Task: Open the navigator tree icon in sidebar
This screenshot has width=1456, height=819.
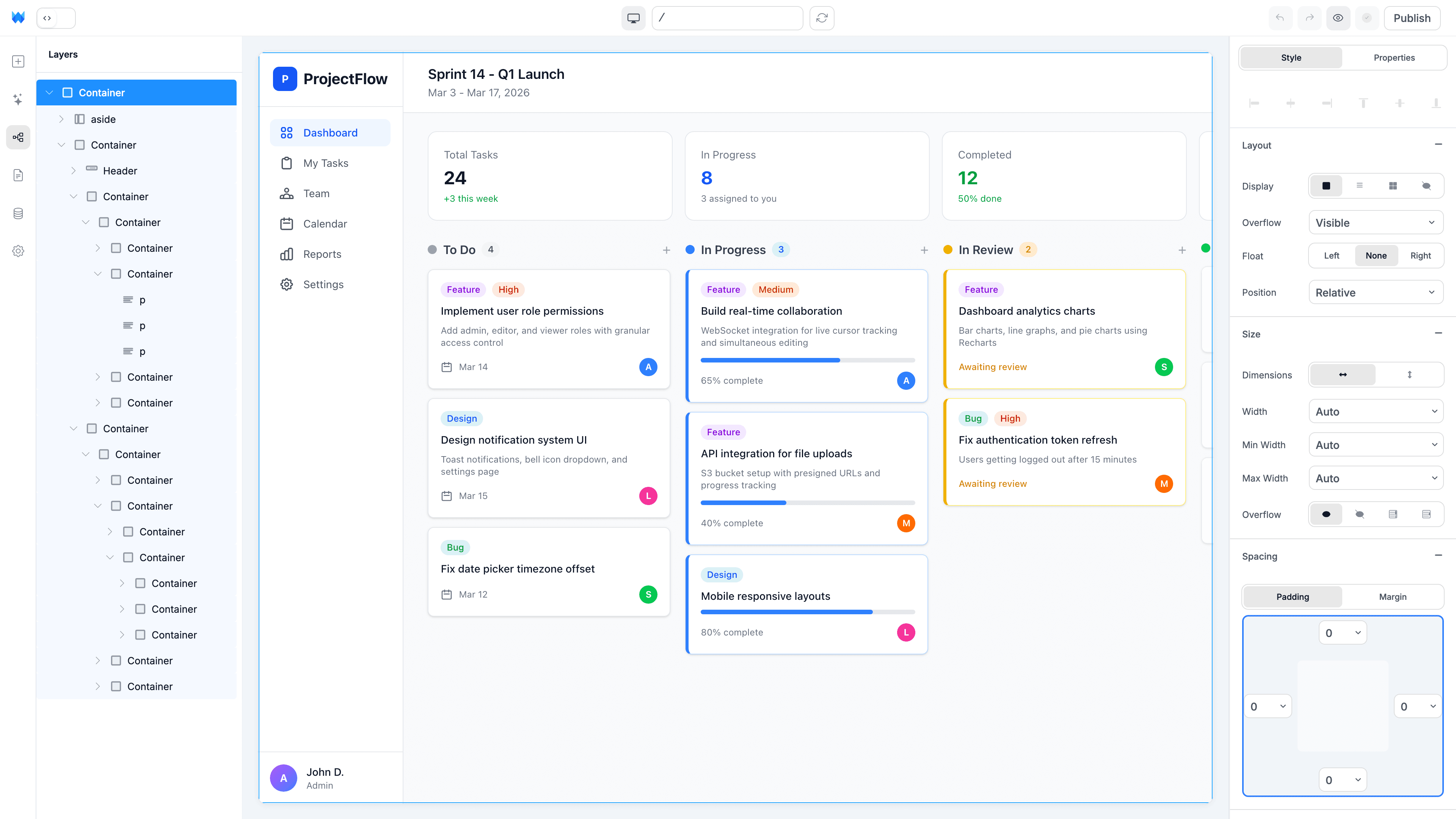Action: coord(18,137)
